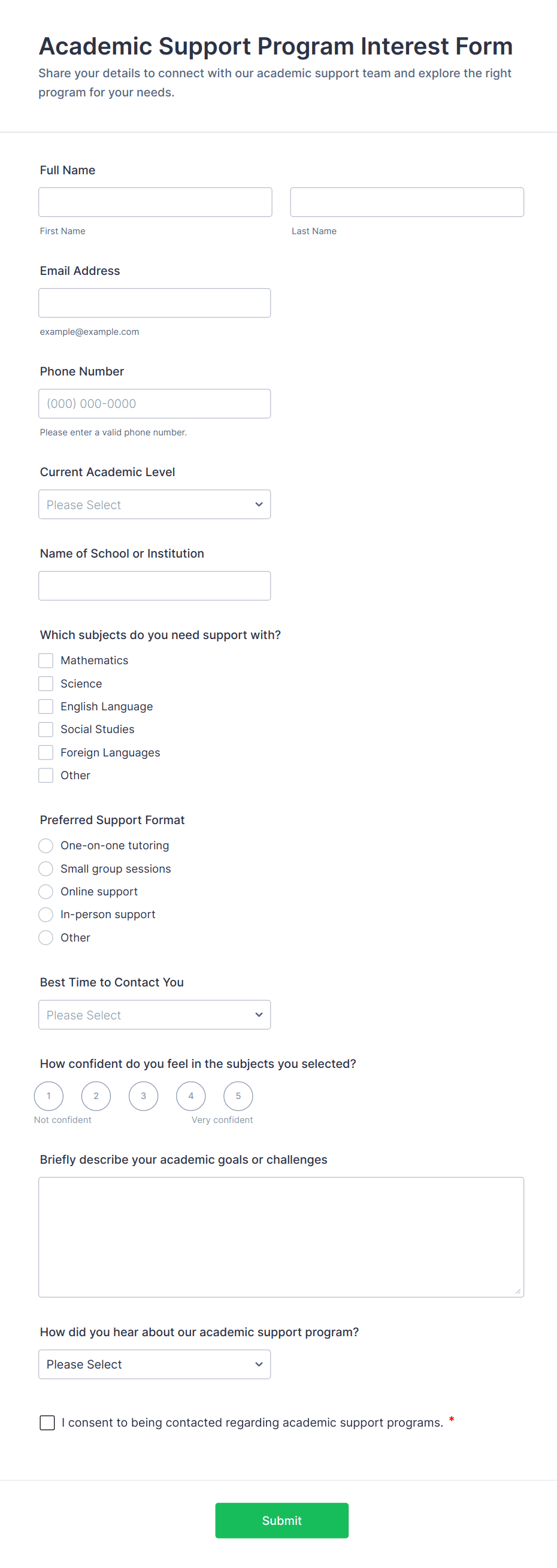Click the Name of School field
This screenshot has height=1568, width=557.
[x=155, y=586]
